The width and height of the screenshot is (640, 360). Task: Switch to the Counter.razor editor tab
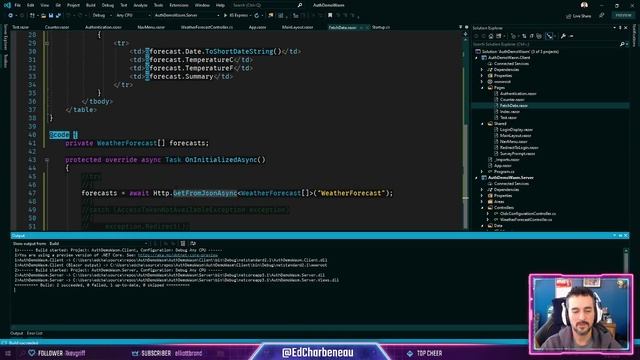click(x=57, y=27)
